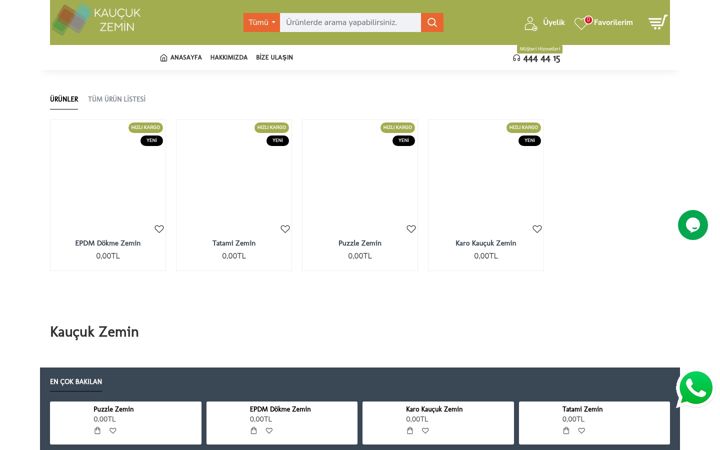Click the headset customer service icon
The image size is (720, 450).
[517, 58]
